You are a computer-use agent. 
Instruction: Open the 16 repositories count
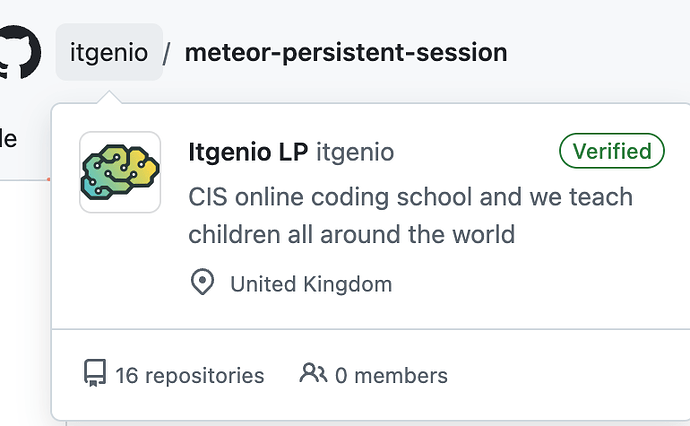(190, 376)
